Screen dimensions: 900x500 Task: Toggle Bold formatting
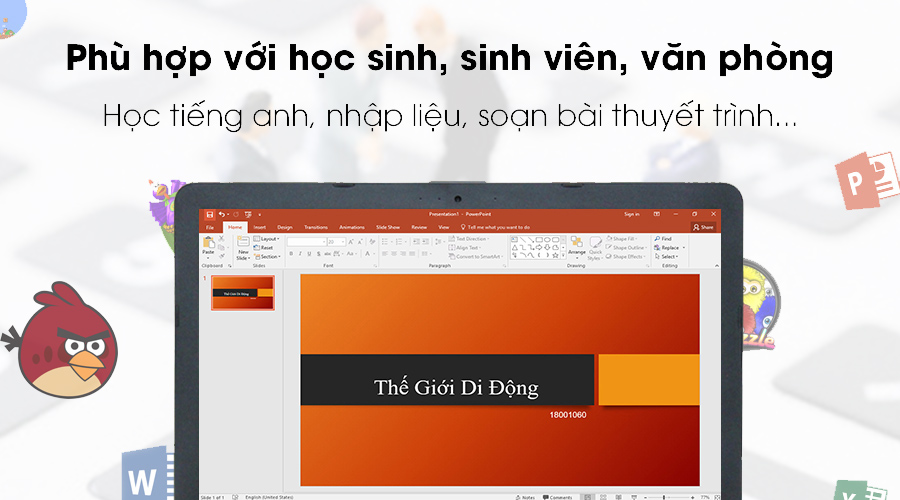pos(291,254)
